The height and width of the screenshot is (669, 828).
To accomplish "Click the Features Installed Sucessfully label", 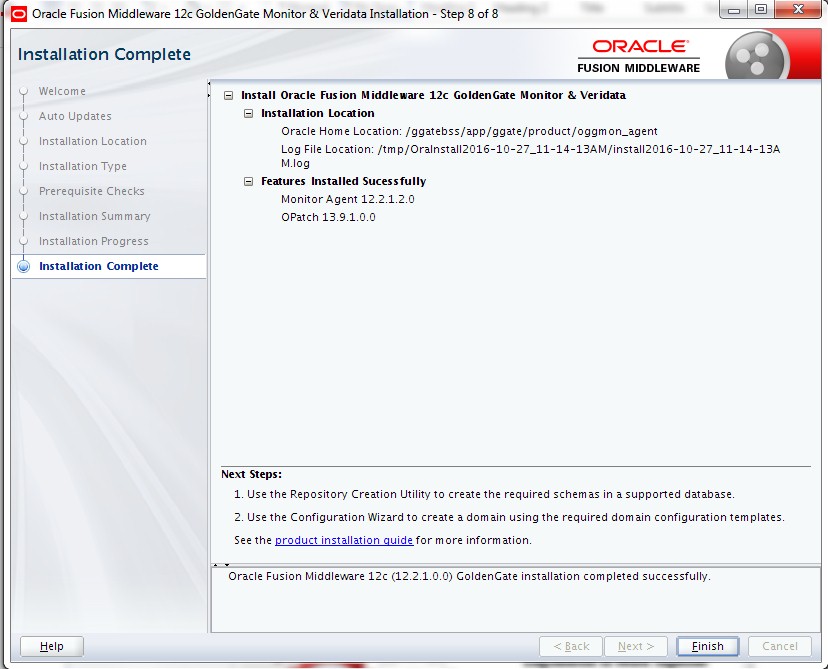I will (x=343, y=181).
